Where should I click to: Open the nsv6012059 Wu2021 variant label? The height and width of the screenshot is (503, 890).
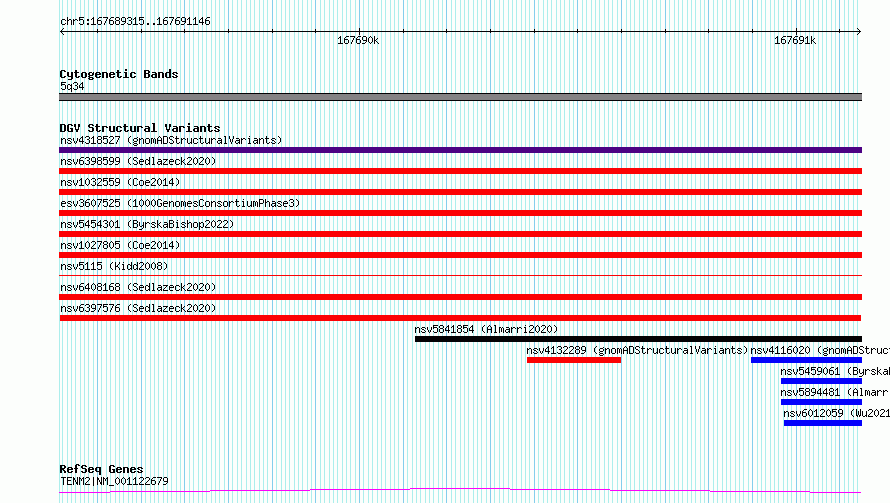pyautogui.click(x=837, y=413)
